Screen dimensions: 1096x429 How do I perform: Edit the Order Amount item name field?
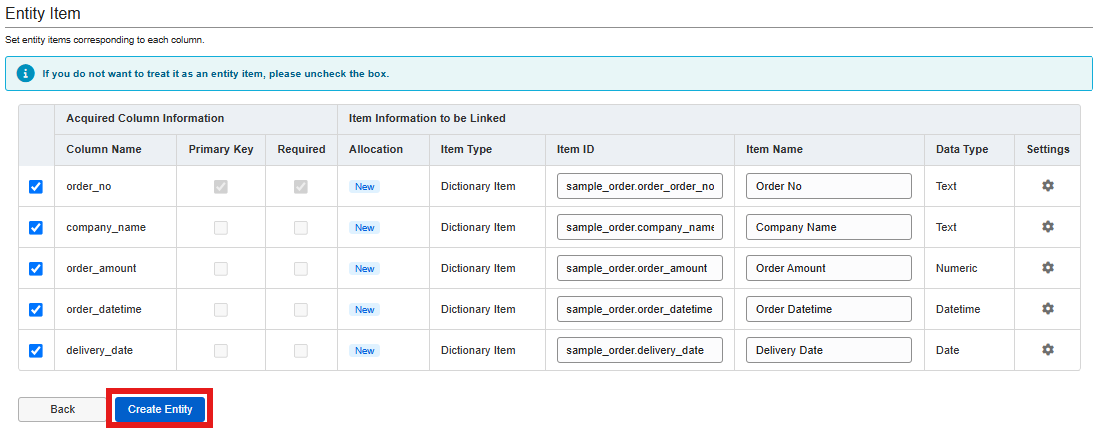point(829,268)
